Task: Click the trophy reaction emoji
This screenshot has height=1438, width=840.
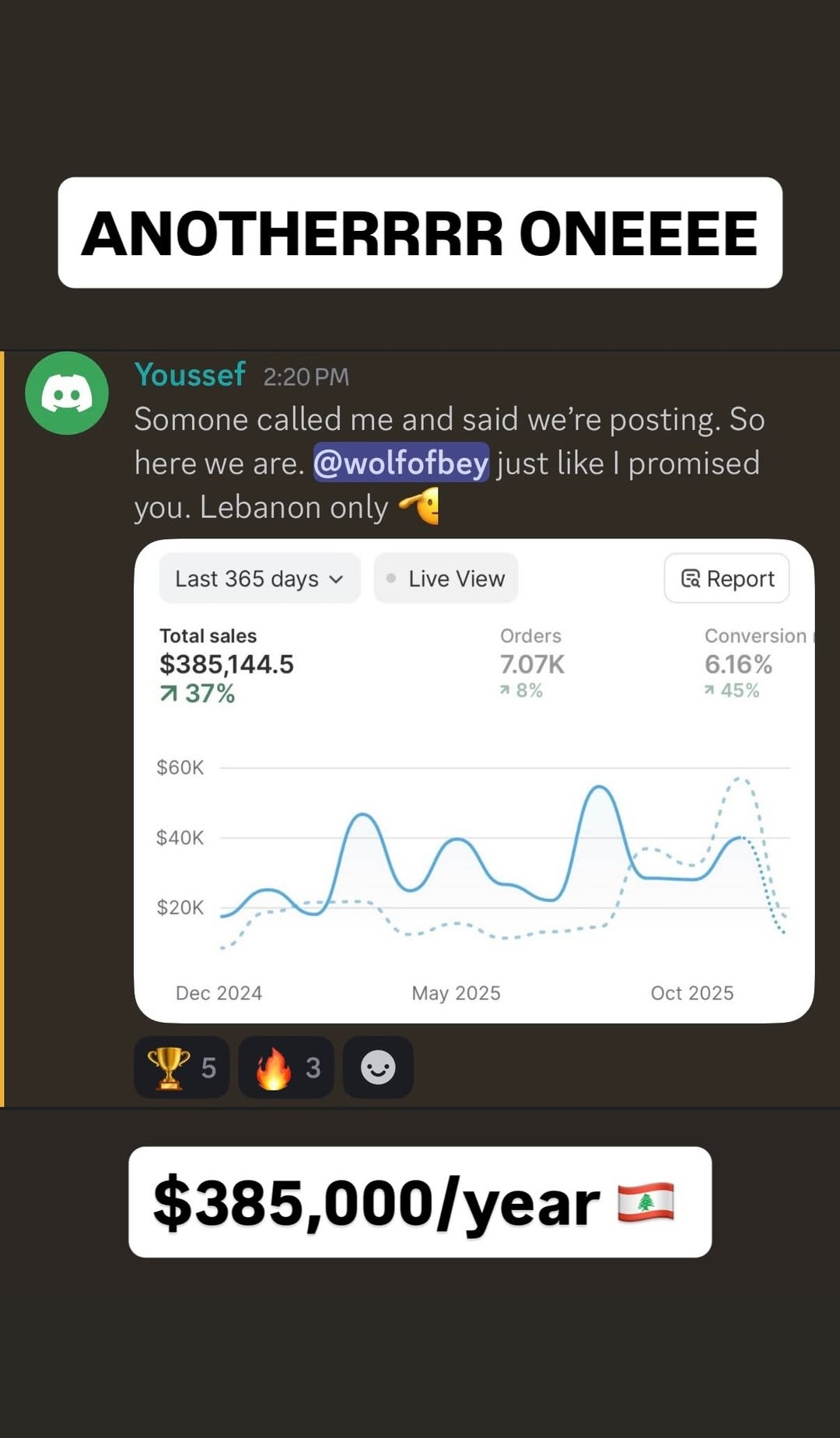Action: point(168,1067)
